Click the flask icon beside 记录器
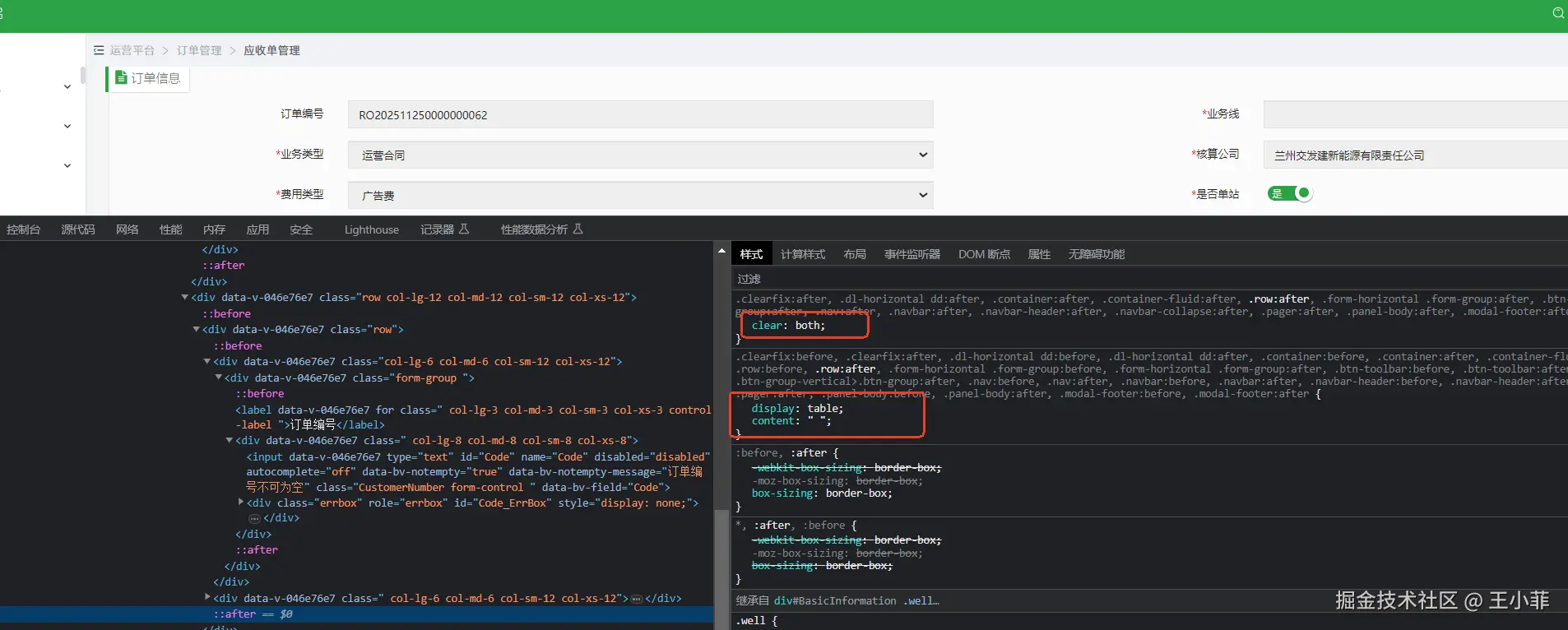The image size is (1568, 630). [x=464, y=229]
